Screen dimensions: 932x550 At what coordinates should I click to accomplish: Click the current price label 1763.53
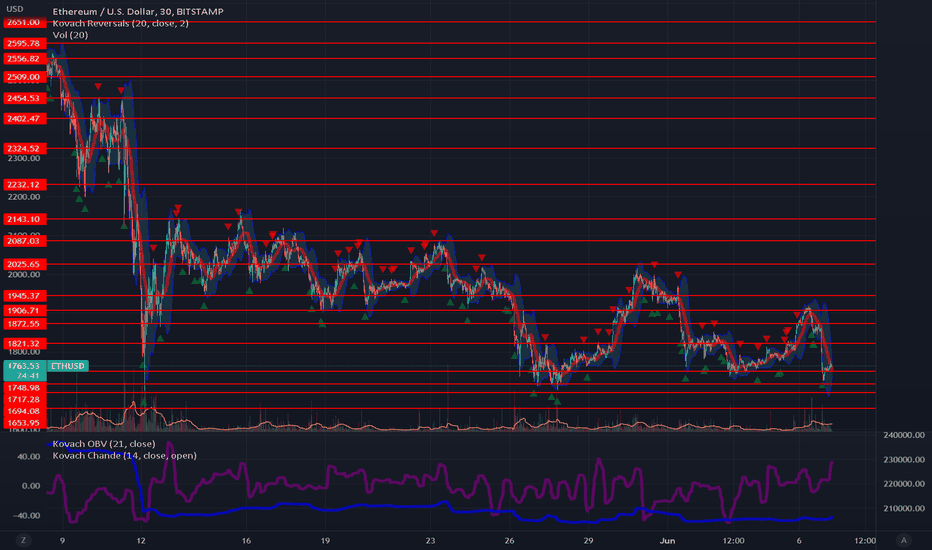[24, 366]
